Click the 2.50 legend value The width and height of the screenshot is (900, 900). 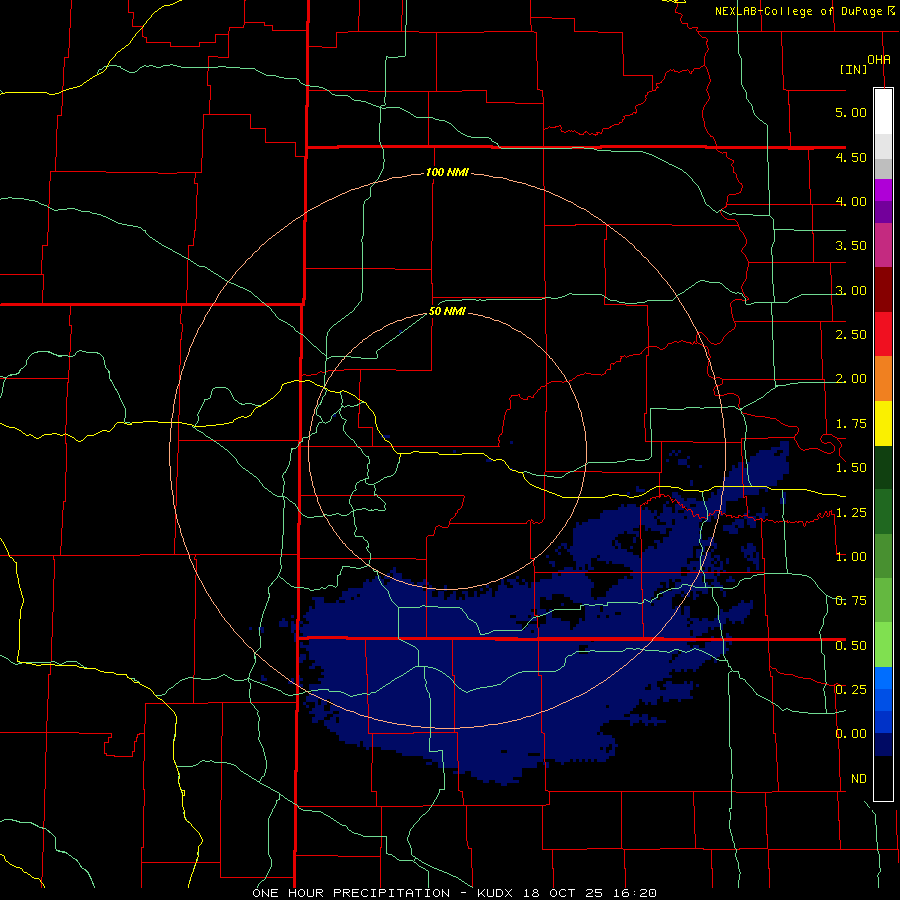[x=851, y=335]
